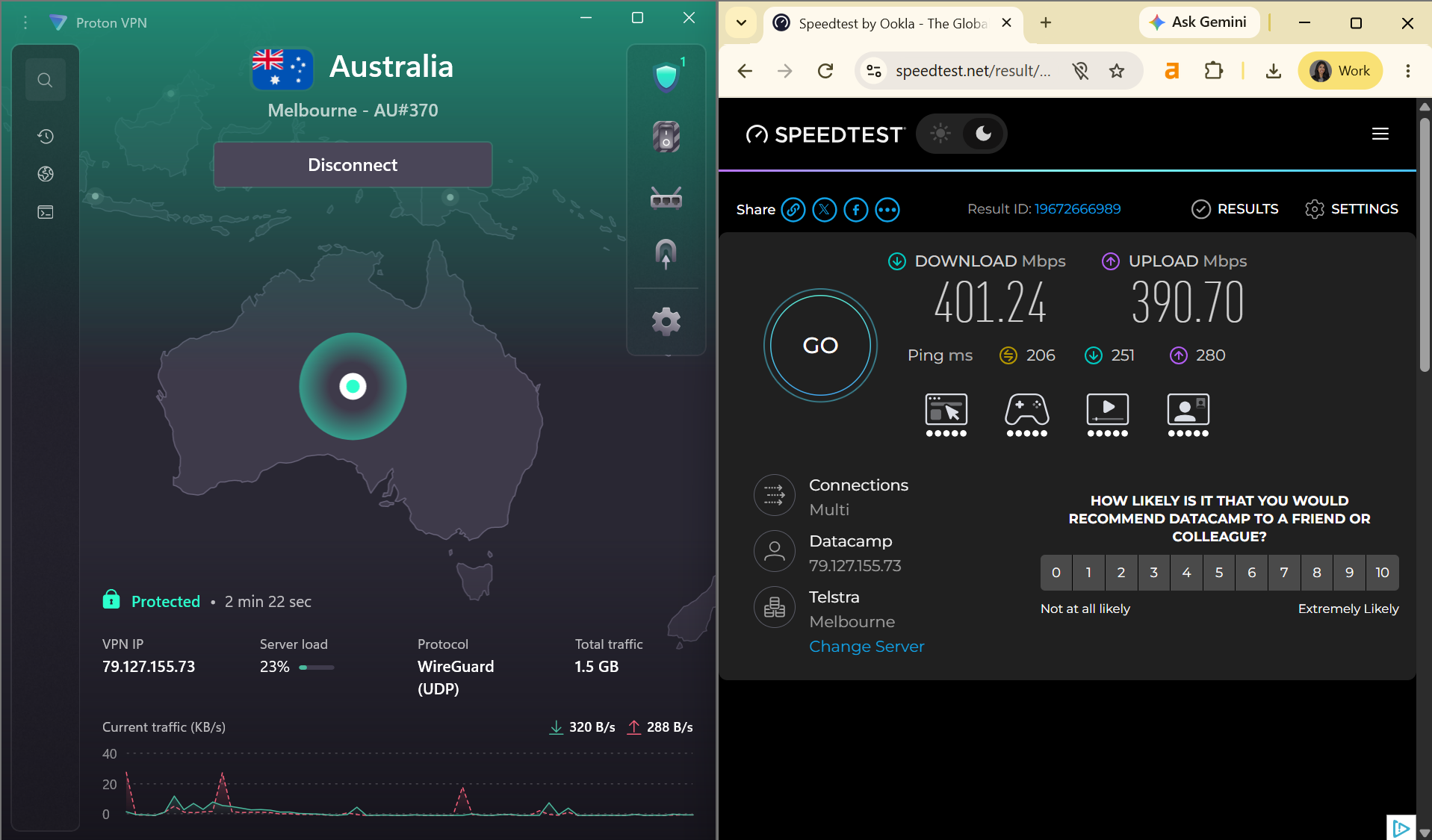Image resolution: width=1432 pixels, height=840 pixels.
Task: Open the Chrome Extensions puzzle icon
Action: 1214,71
